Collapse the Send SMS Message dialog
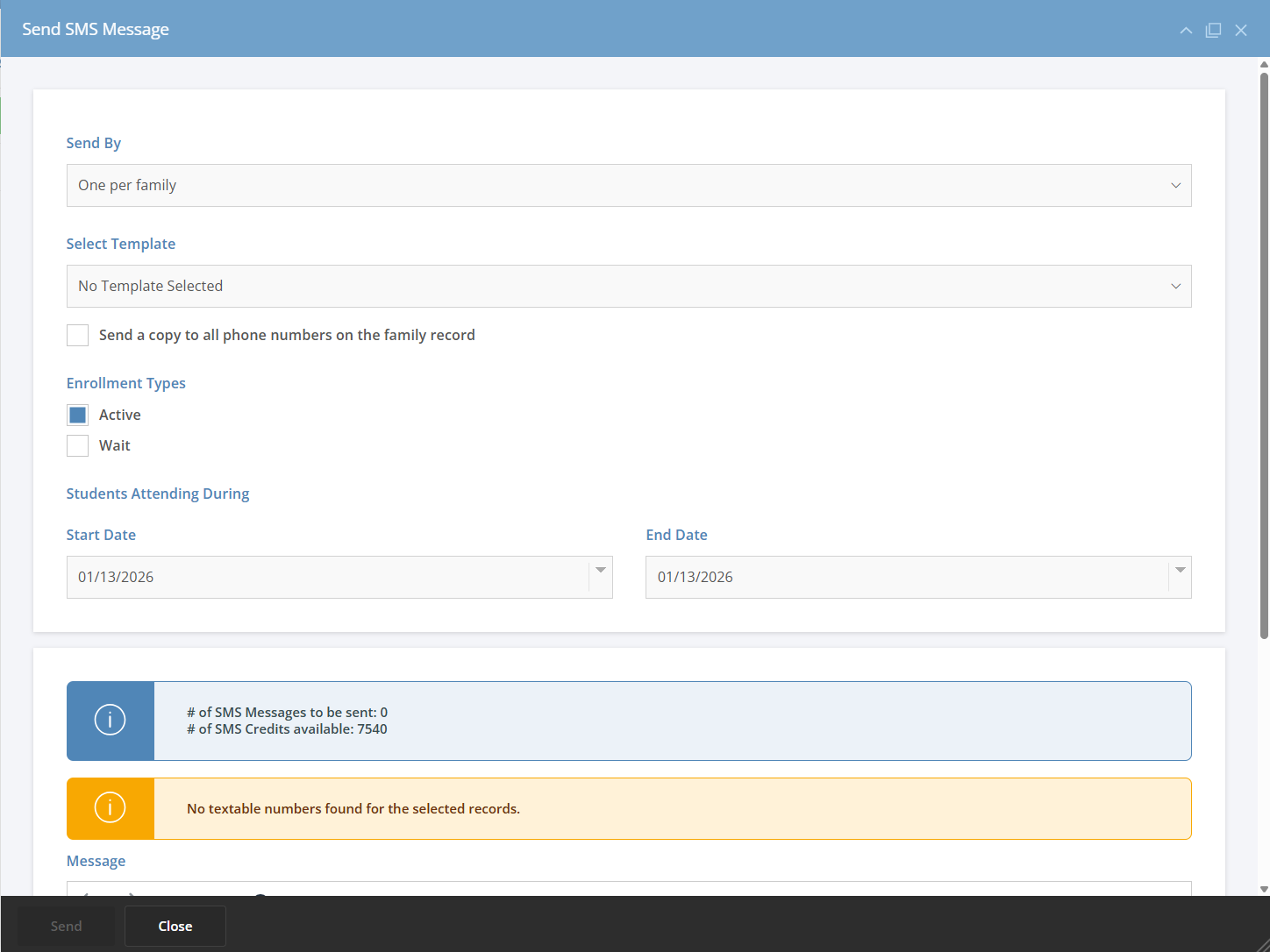 (x=1186, y=30)
